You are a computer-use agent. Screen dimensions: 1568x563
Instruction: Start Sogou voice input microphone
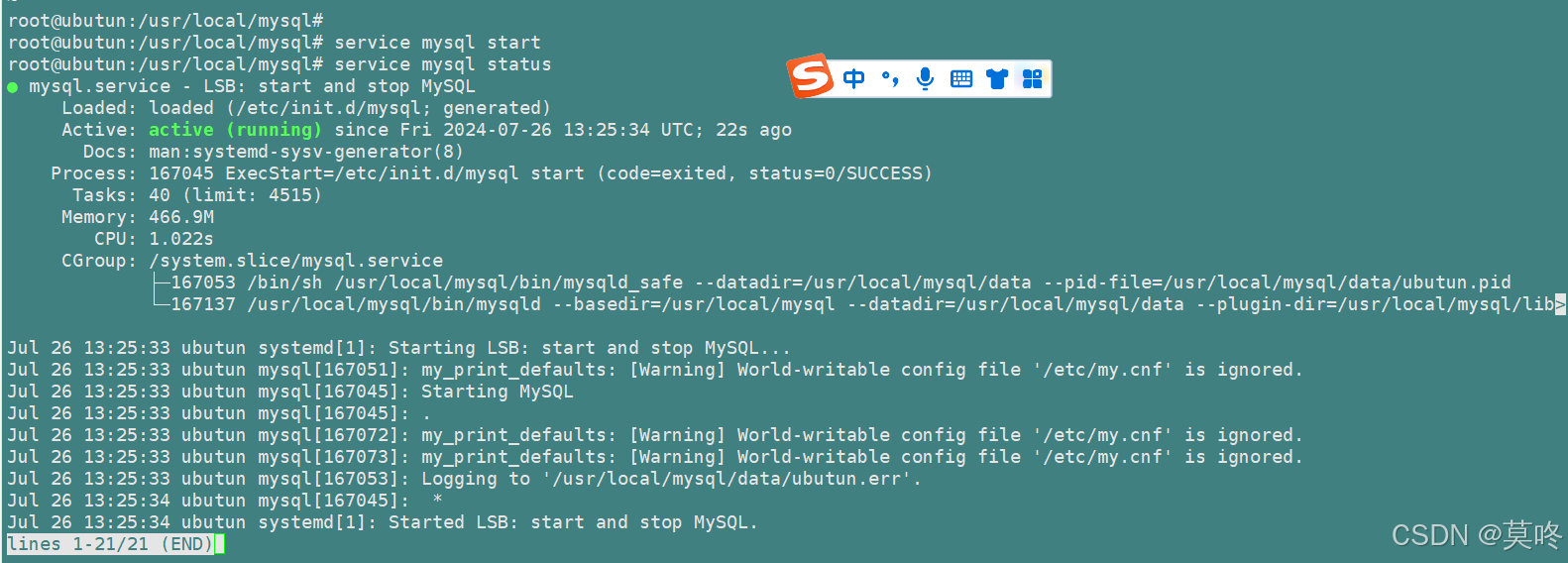(x=925, y=78)
